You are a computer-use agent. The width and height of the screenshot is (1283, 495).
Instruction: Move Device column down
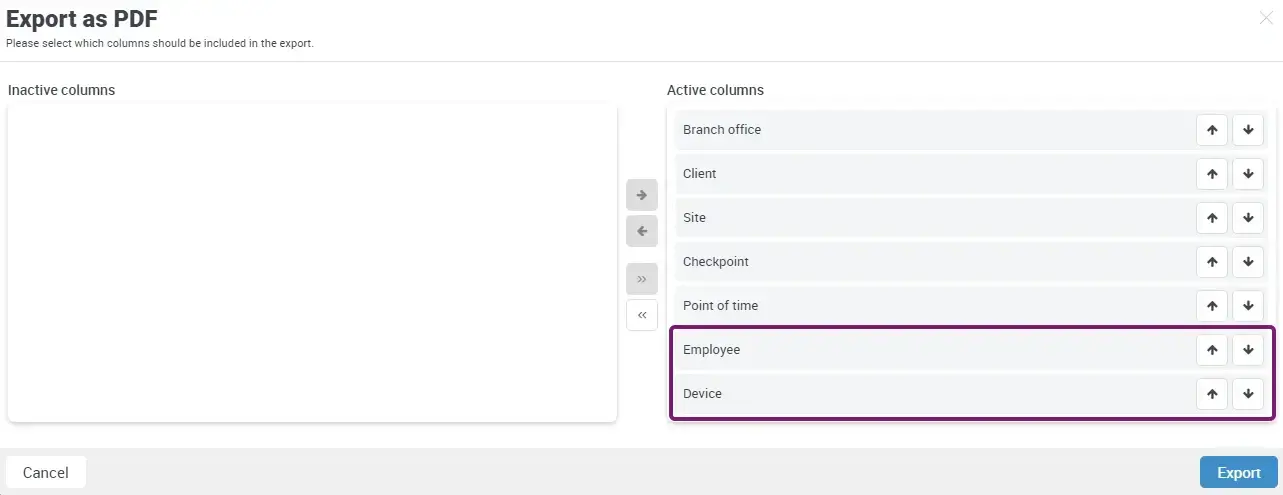[x=1248, y=394]
